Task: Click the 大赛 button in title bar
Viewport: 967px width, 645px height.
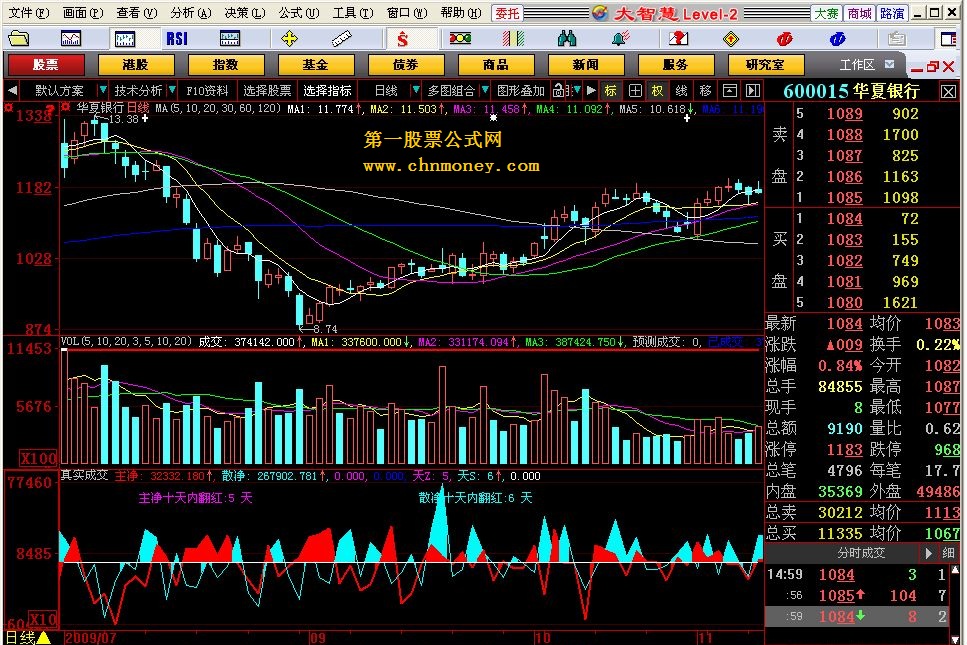Action: 826,13
